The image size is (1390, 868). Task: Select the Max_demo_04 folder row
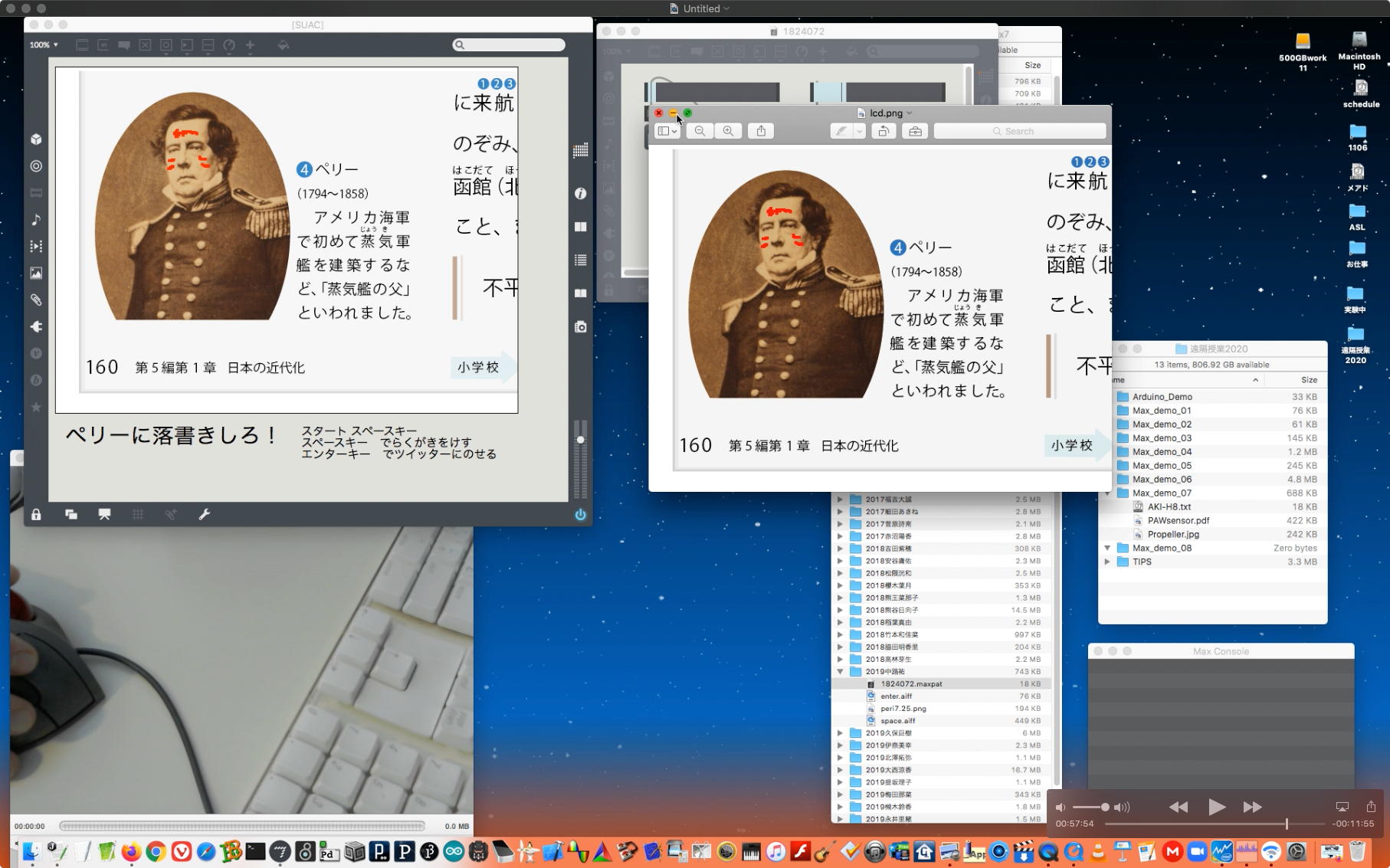pyautogui.click(x=1213, y=452)
